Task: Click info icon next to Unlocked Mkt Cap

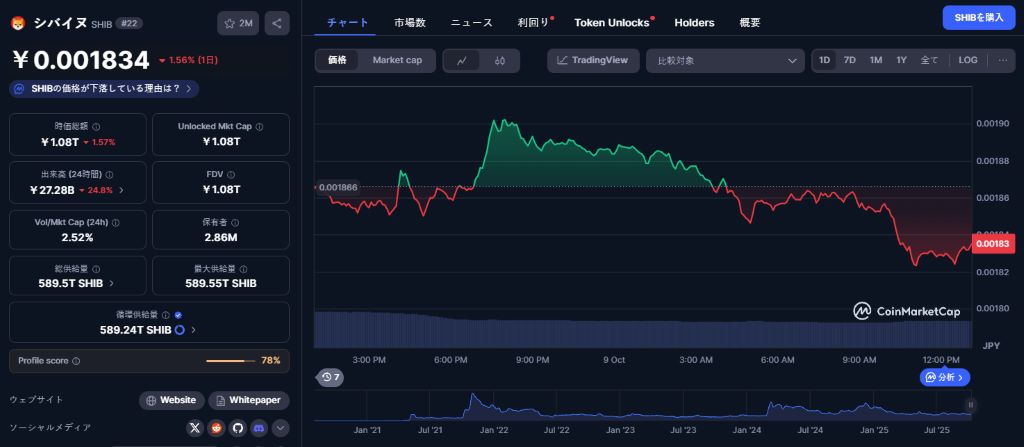Action: pyautogui.click(x=259, y=127)
